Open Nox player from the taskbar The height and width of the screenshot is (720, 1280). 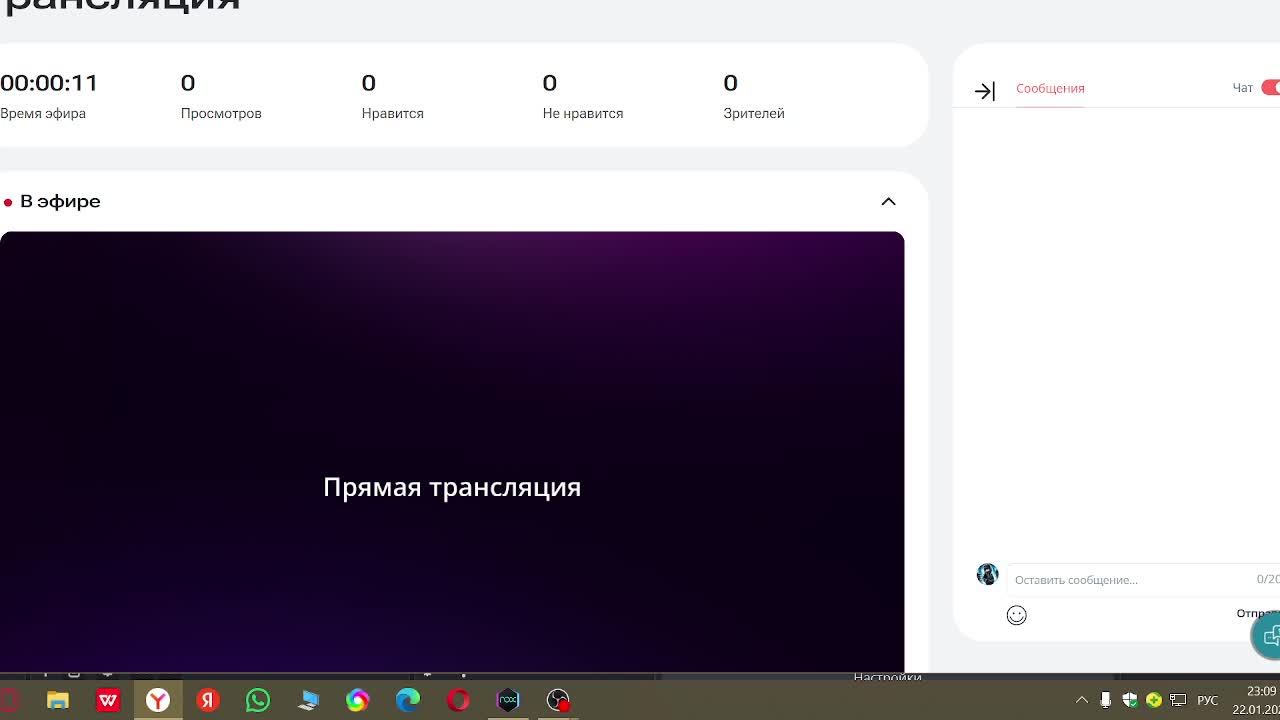[x=508, y=700]
